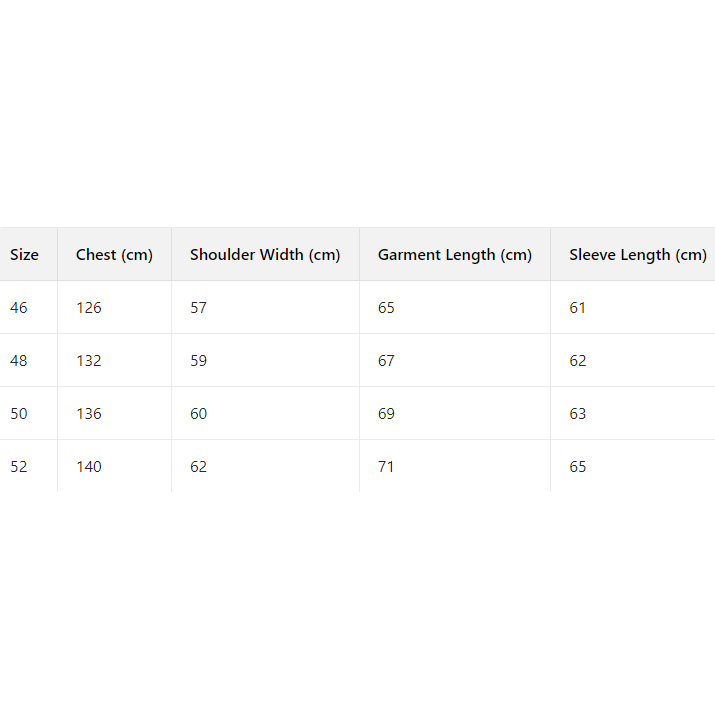
Task: Click garment length value 69
Action: [386, 414]
